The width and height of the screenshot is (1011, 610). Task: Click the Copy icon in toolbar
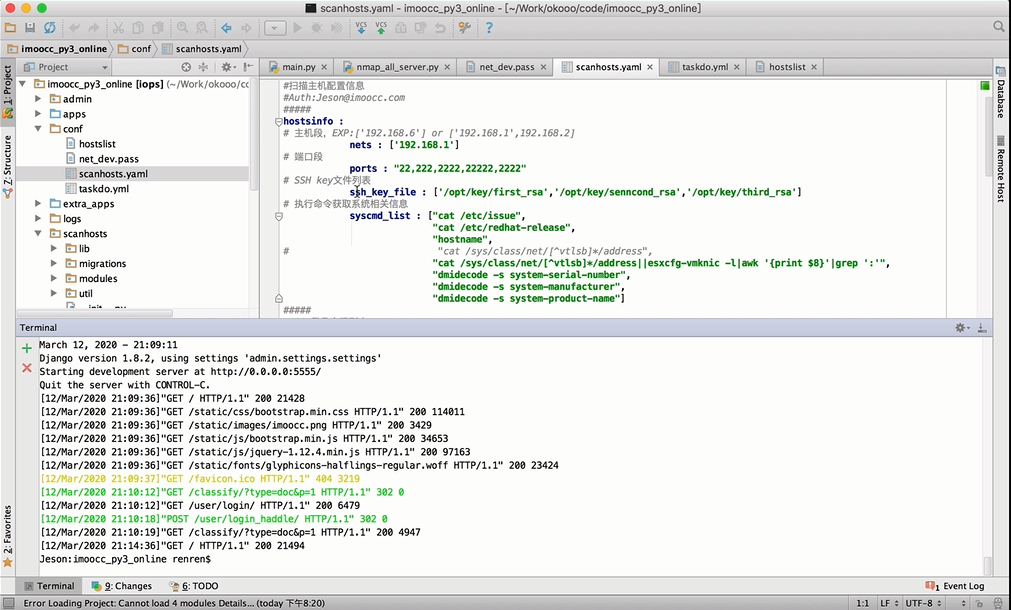(x=137, y=28)
